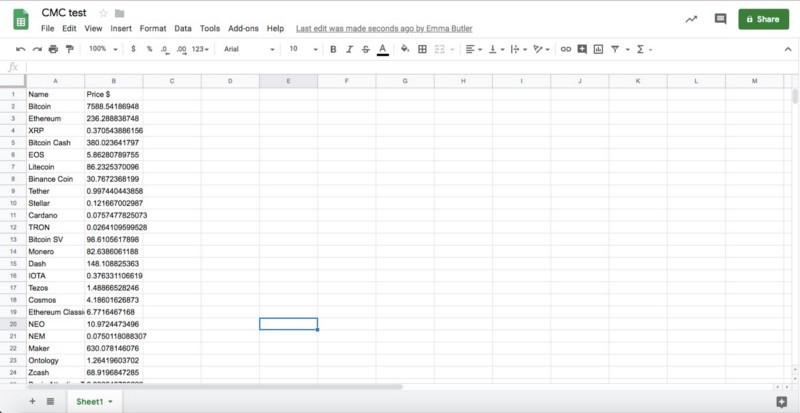800x413 pixels.
Task: Increase decimal places
Action: (x=181, y=49)
